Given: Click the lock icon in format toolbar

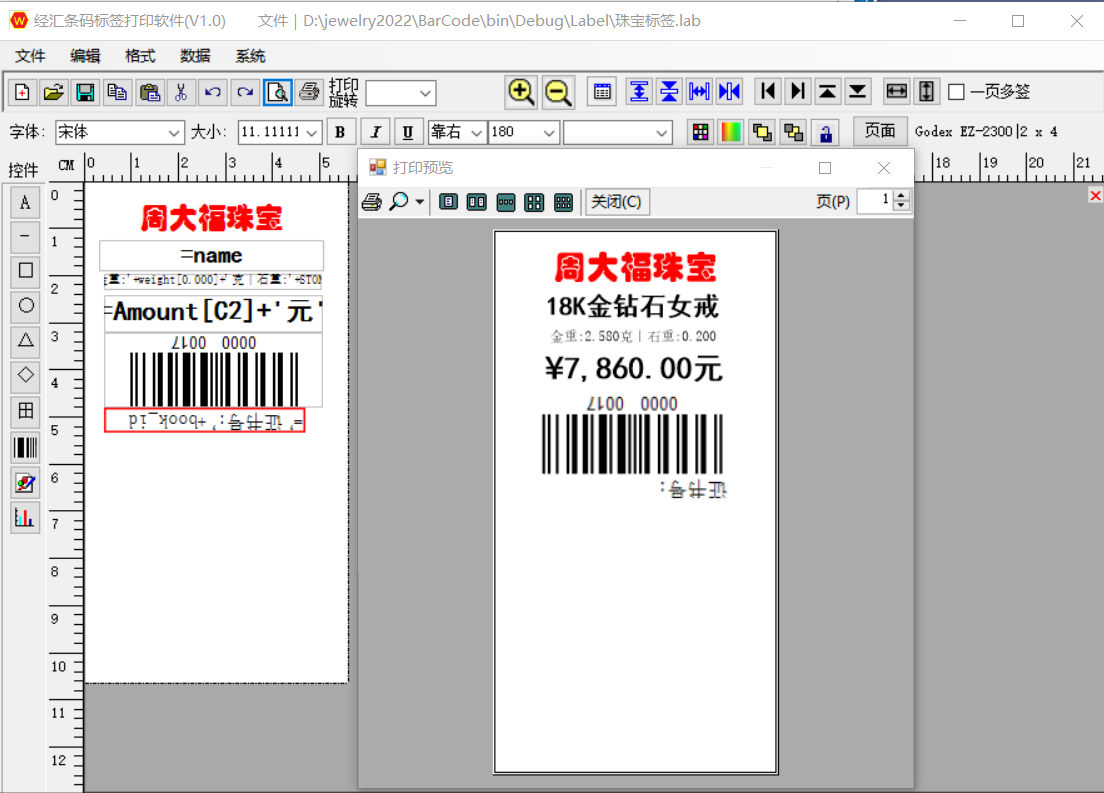Looking at the screenshot, I should 824,132.
